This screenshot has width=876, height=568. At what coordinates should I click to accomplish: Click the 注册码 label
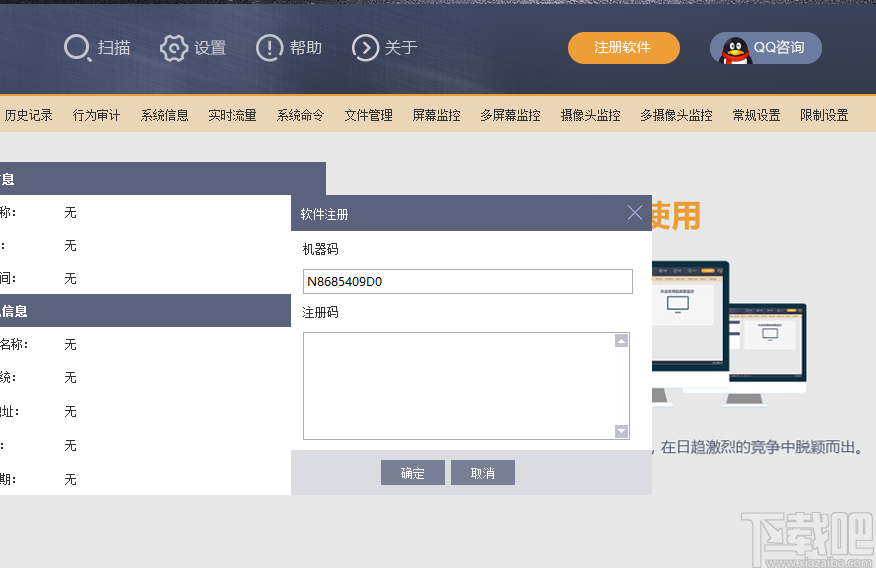click(321, 312)
